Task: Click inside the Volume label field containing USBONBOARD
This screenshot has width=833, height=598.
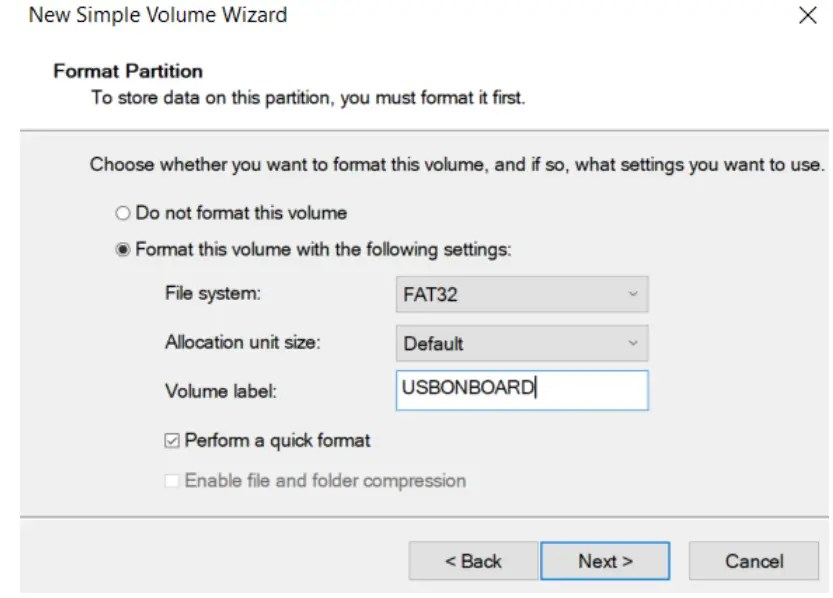Action: [521, 390]
